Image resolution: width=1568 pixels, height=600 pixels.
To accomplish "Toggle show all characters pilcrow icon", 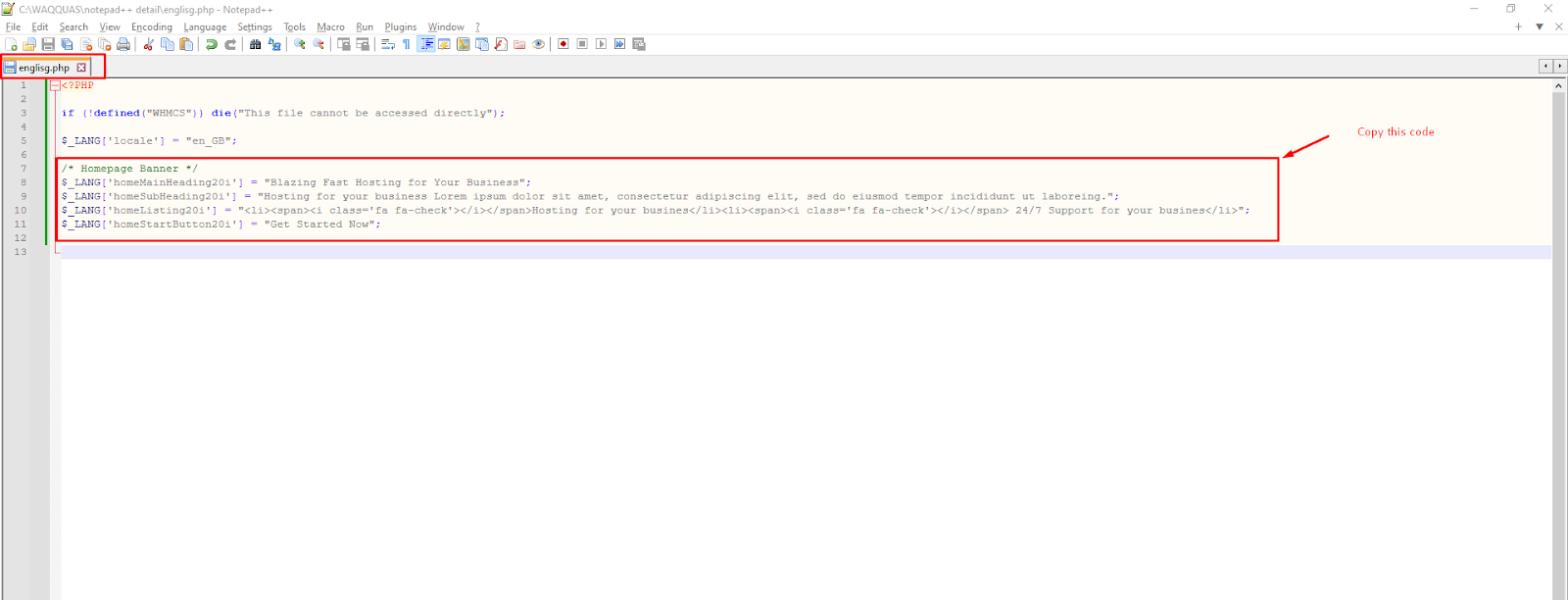I will pos(407,44).
